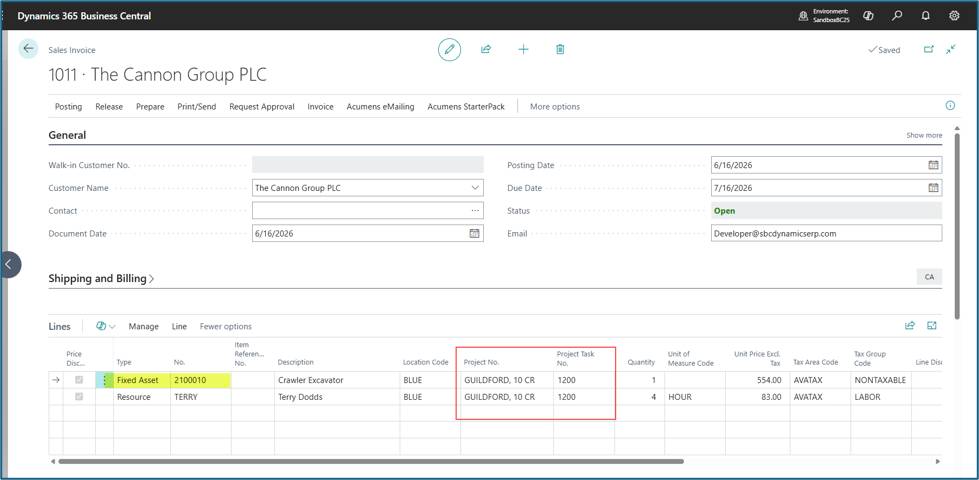Open the Line menu in the Lines toolbar
Screen dimensions: 979x480
click(x=179, y=326)
